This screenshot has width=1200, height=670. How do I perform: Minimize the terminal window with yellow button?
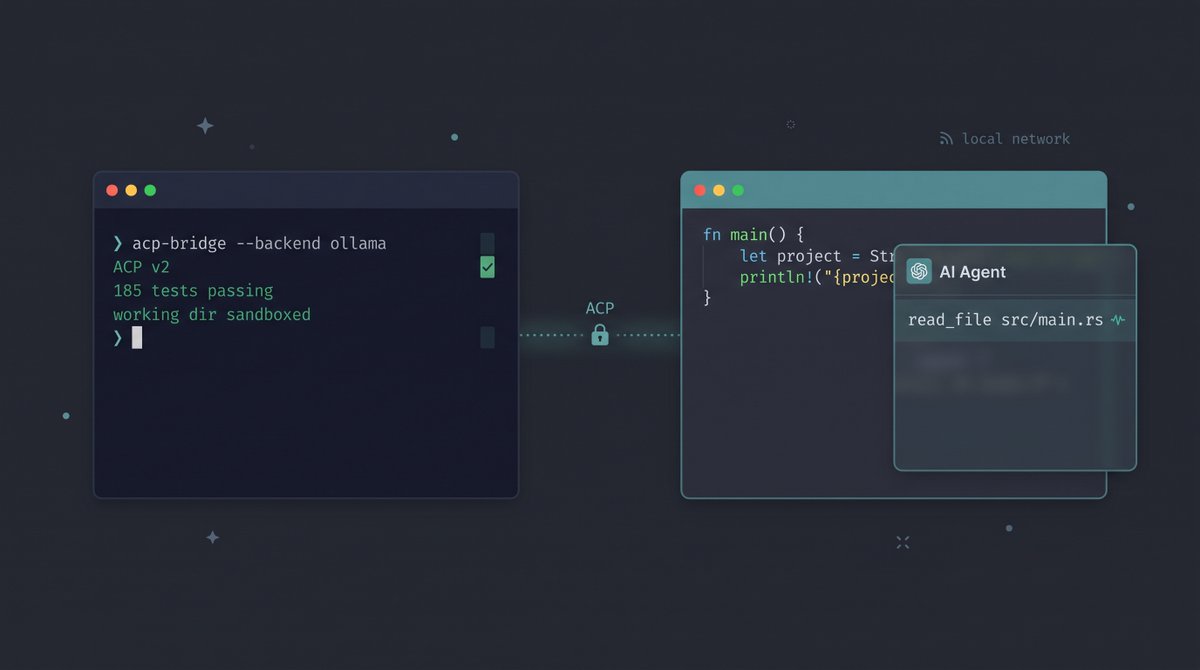(131, 190)
